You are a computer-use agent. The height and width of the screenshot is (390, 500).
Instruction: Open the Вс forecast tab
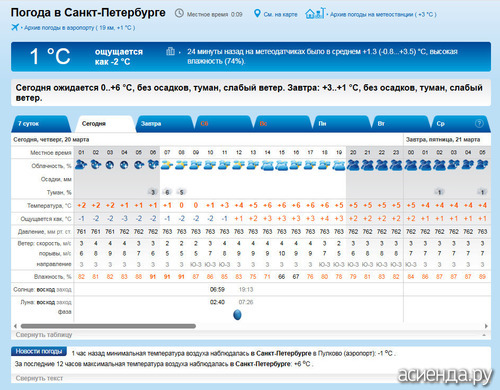[x=282, y=124]
